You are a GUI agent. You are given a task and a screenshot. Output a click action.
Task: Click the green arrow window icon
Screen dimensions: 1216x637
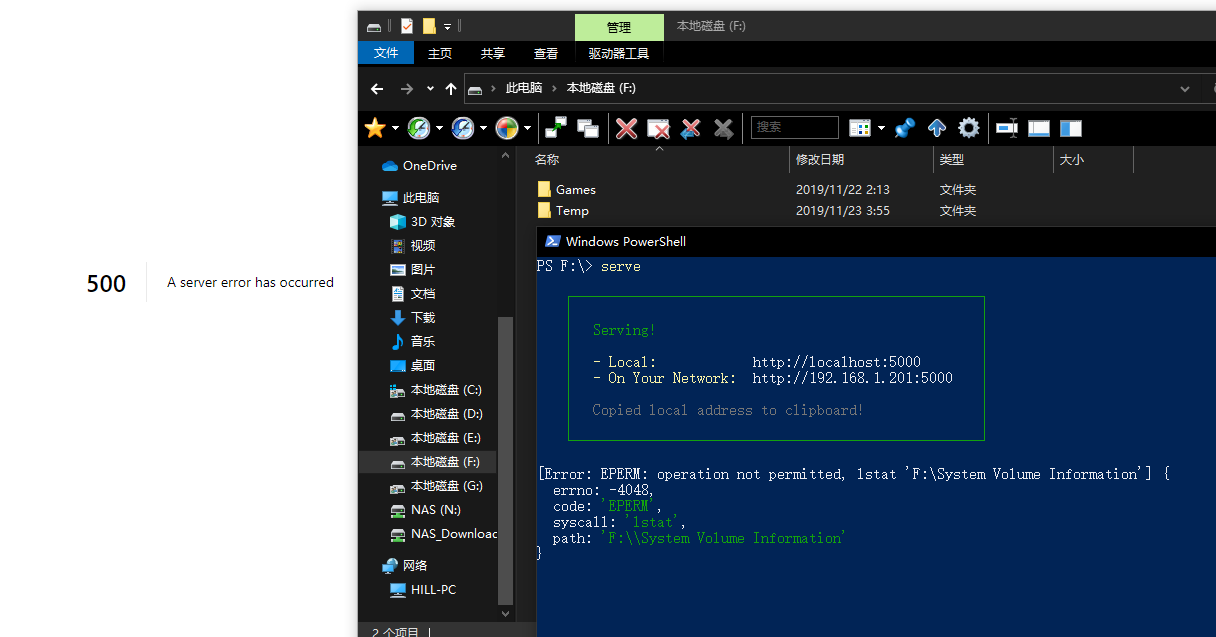tap(555, 128)
